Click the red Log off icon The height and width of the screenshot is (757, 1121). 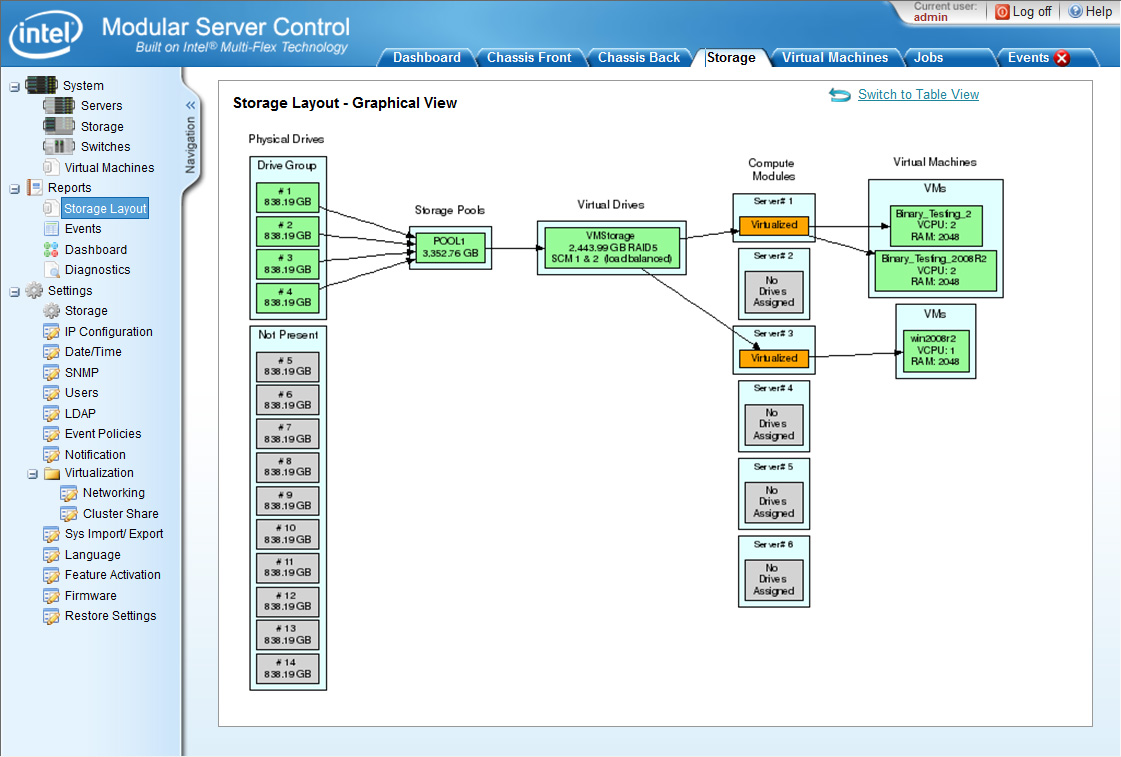1002,11
